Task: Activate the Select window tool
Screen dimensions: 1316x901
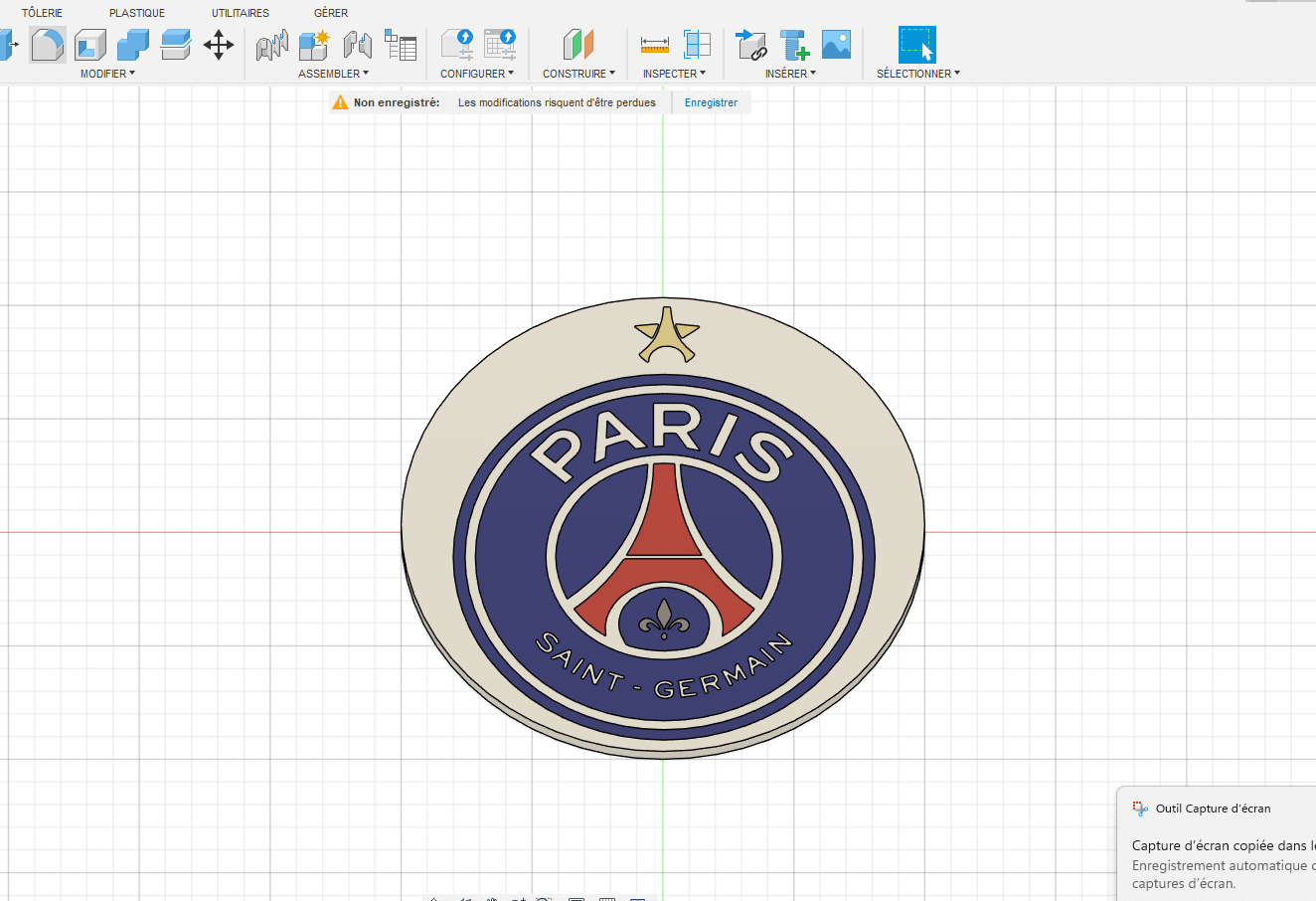Action: (x=917, y=45)
